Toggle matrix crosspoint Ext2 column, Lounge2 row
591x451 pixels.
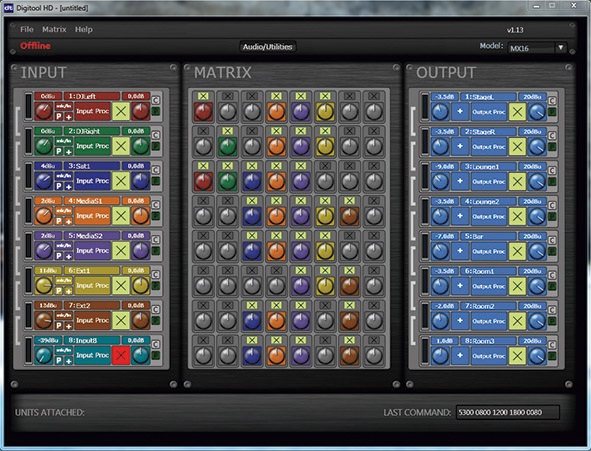pyautogui.click(x=349, y=201)
